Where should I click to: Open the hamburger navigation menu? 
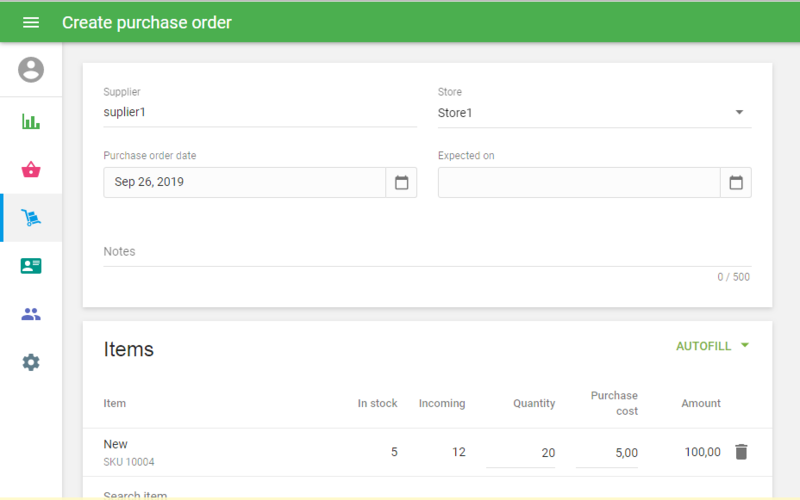[31, 22]
